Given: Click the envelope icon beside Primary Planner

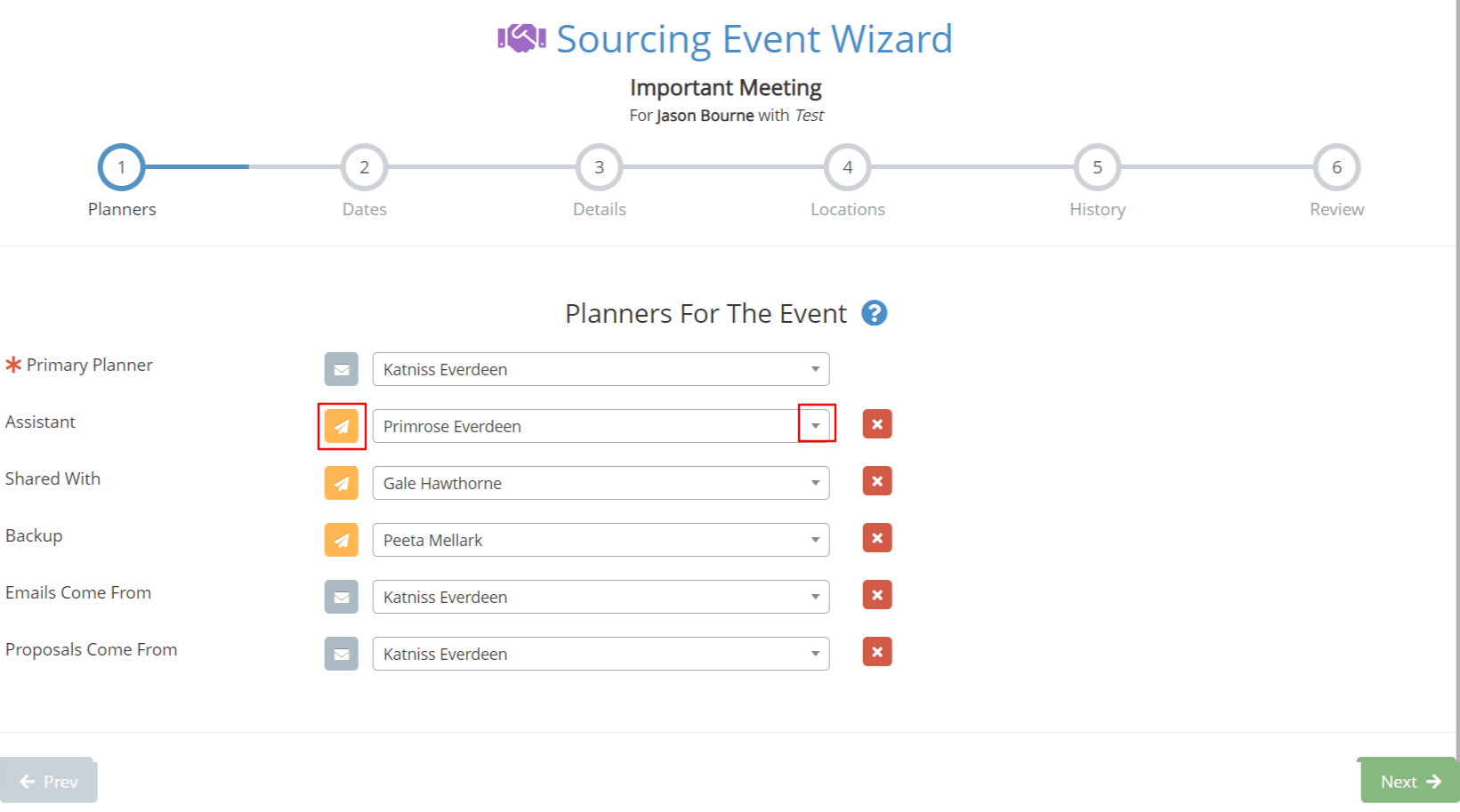Looking at the screenshot, I should [341, 369].
